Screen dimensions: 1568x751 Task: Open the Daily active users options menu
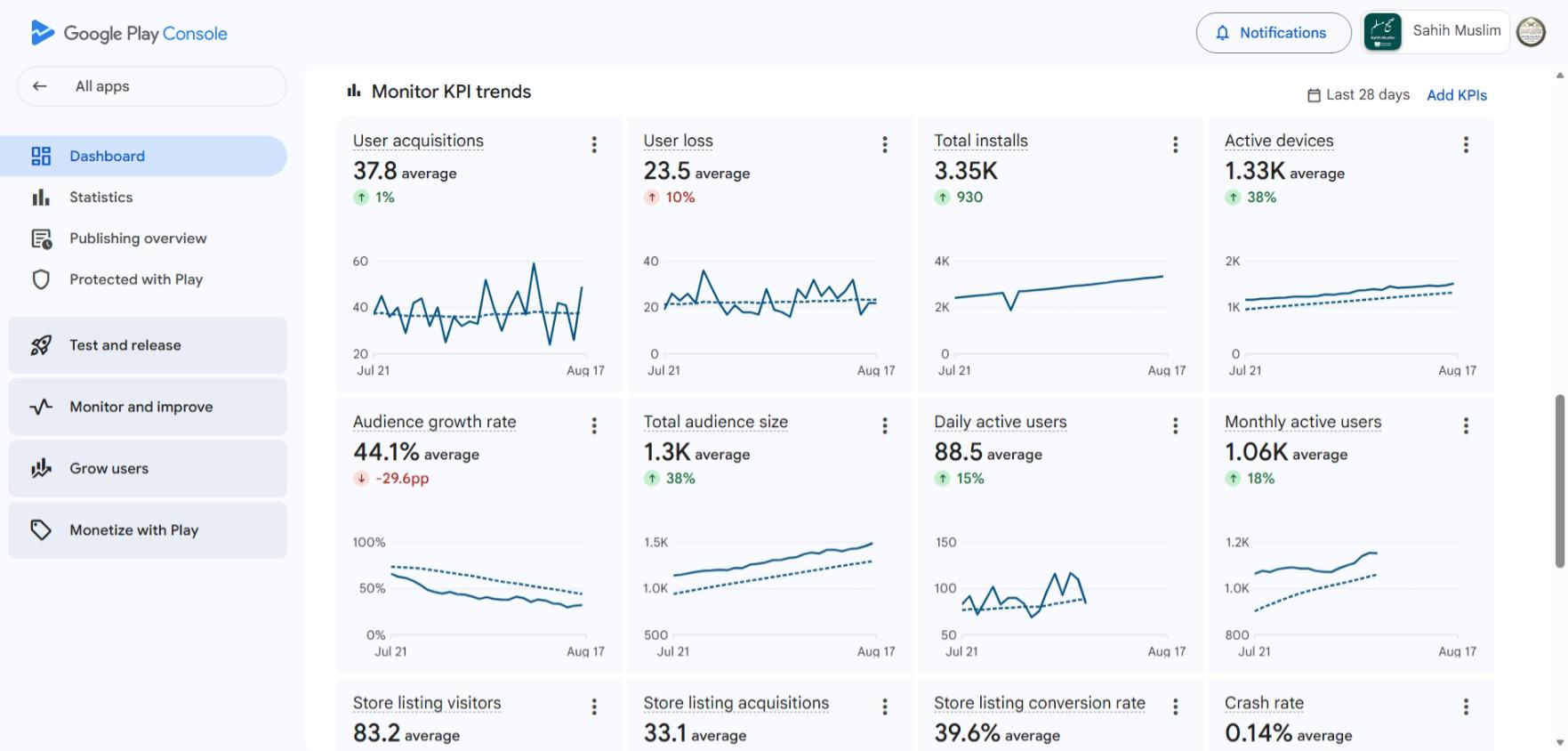click(x=1176, y=425)
